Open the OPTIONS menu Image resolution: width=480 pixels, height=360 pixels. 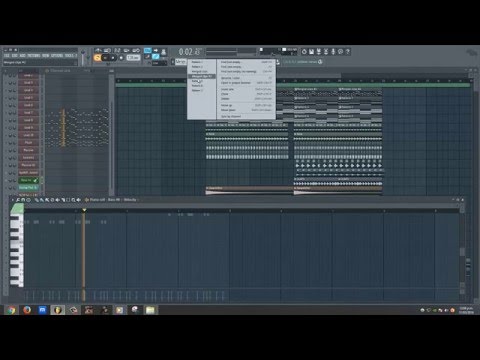tap(57, 56)
